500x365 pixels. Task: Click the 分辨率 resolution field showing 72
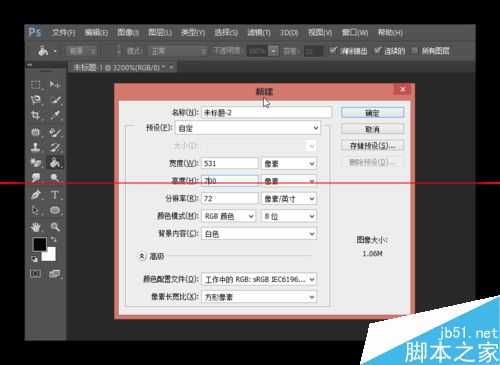click(x=230, y=199)
